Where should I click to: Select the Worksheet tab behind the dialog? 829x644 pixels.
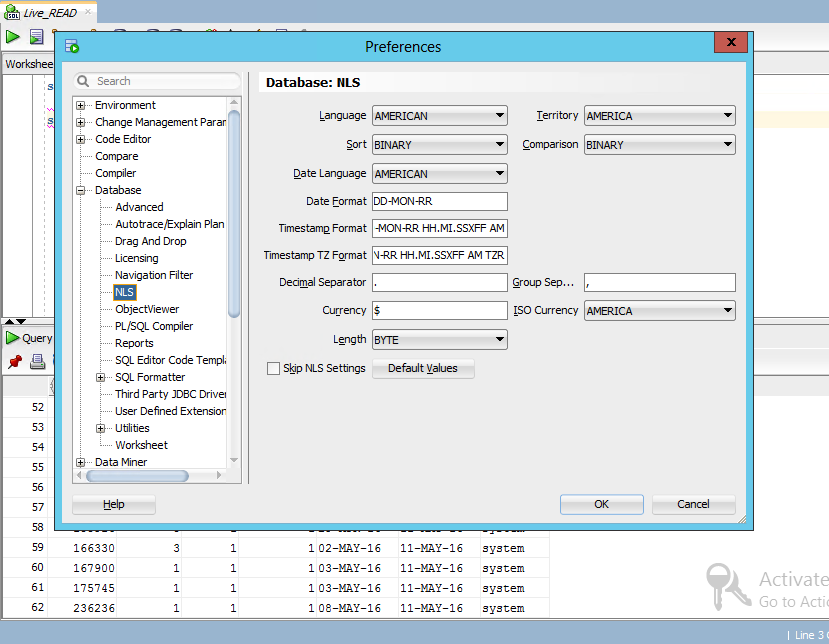(29, 64)
